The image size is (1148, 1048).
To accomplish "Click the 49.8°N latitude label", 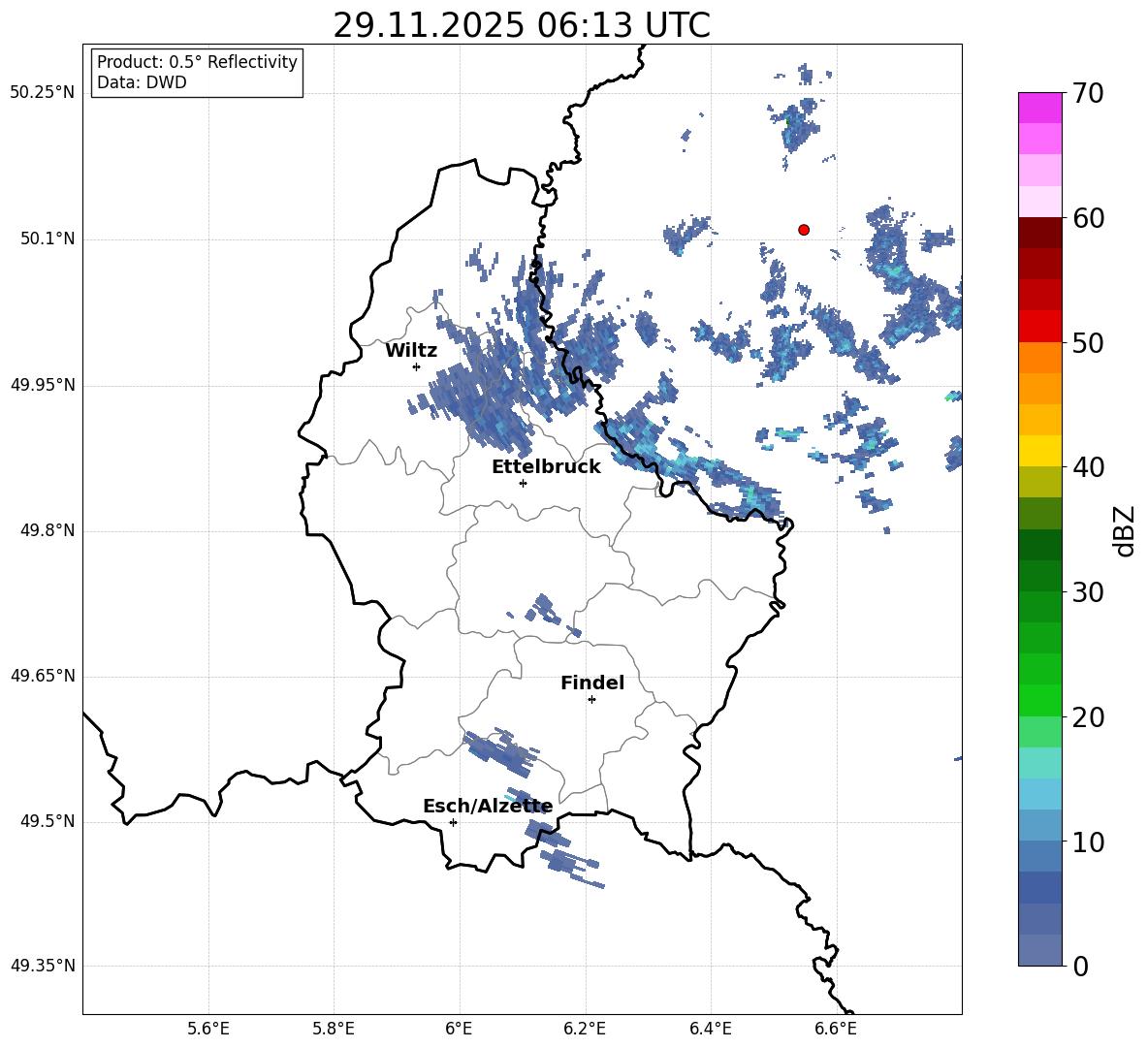I will [48, 530].
